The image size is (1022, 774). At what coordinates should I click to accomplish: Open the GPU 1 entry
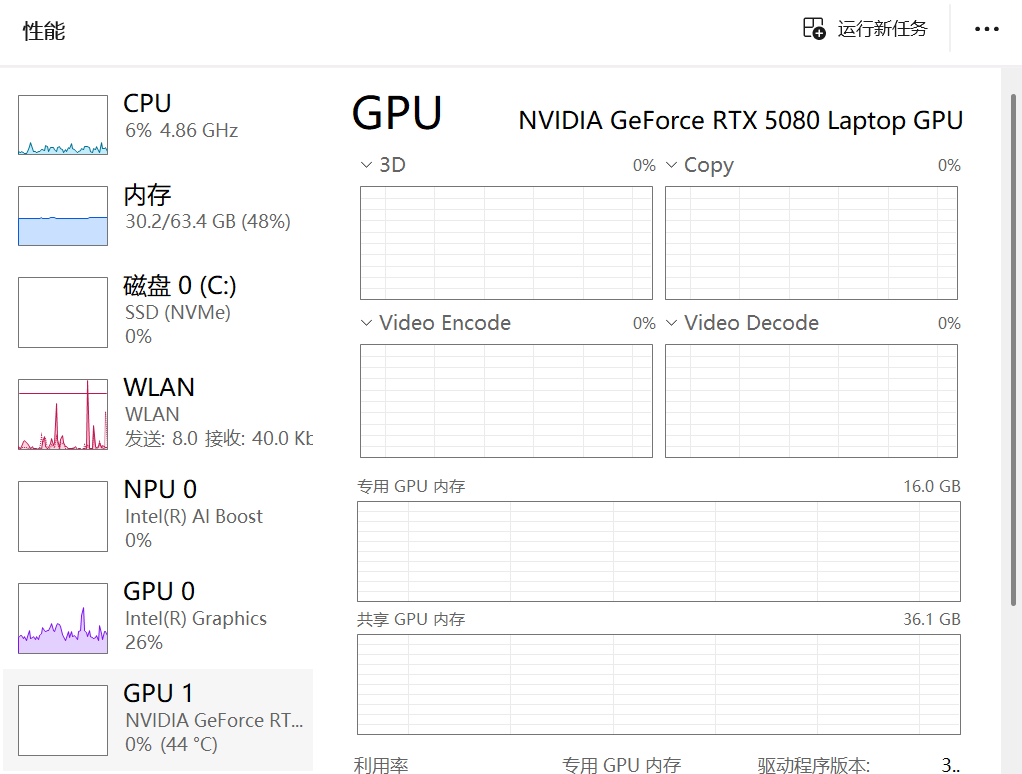click(158, 720)
